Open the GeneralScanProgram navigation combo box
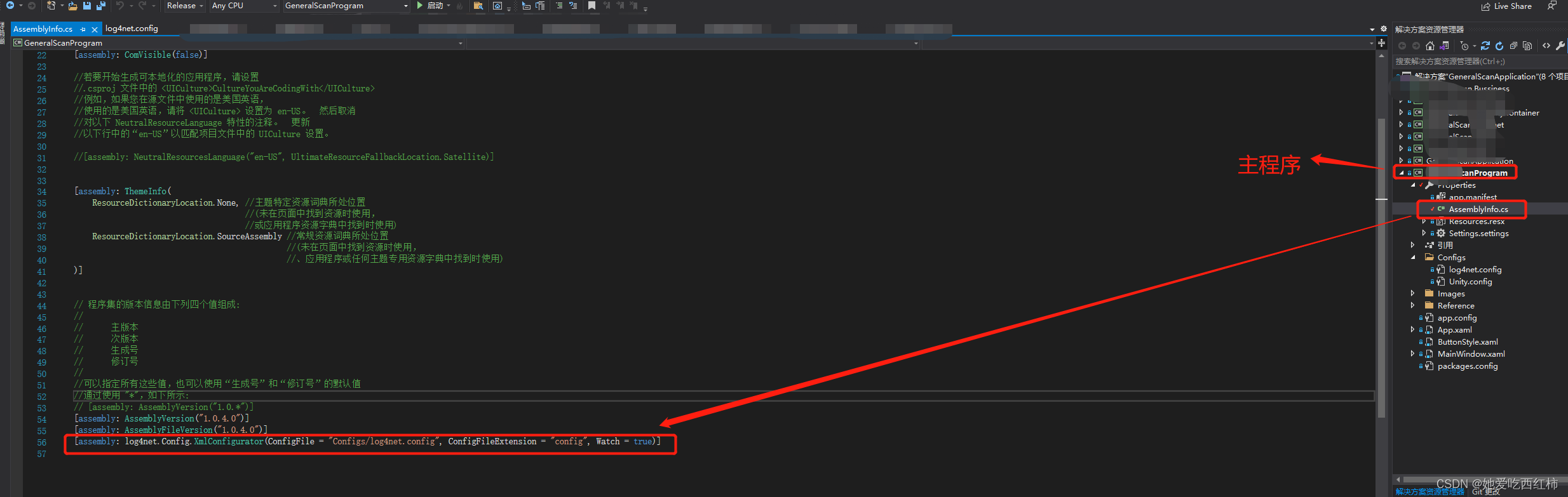The width and height of the screenshot is (1568, 497). (x=238, y=43)
